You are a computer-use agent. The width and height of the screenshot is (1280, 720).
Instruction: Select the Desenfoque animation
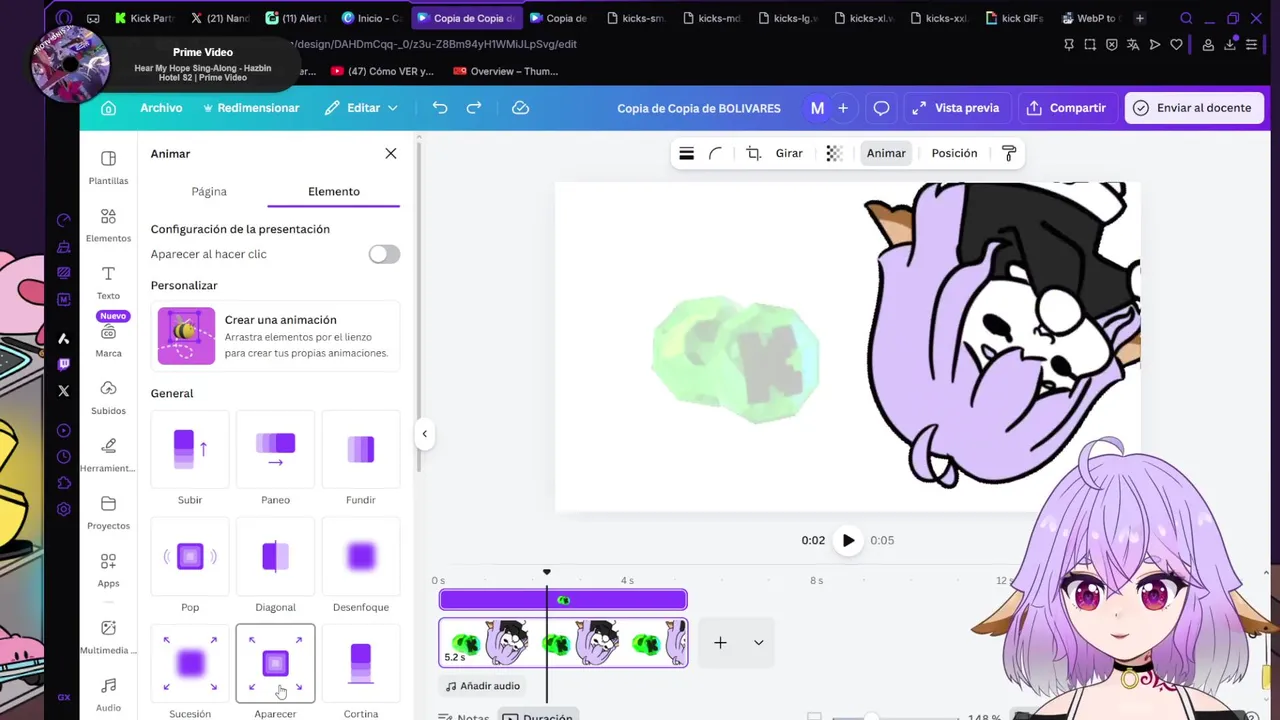(x=361, y=566)
